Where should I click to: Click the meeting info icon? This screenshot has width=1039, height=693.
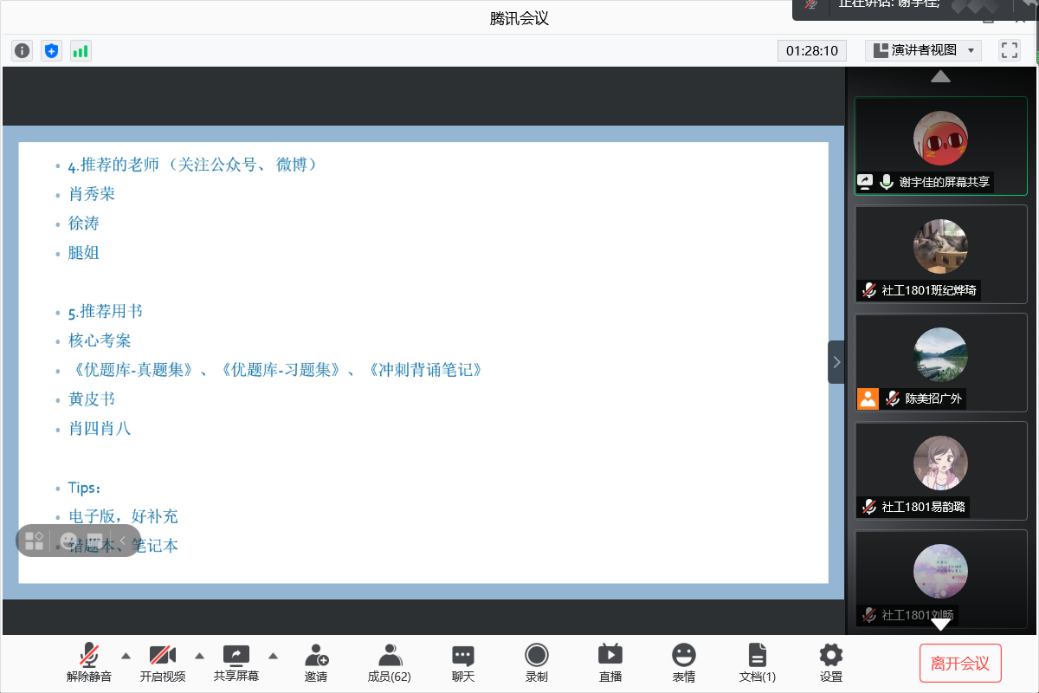[x=22, y=50]
